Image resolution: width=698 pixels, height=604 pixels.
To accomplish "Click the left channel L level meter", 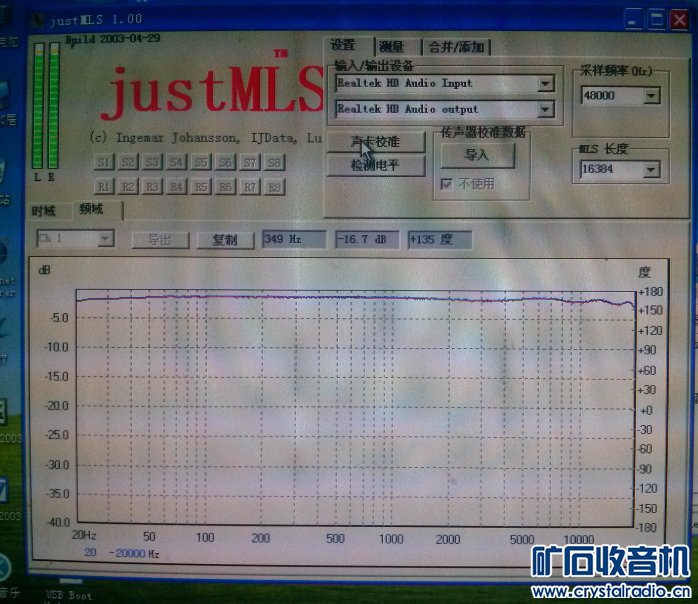I will (x=38, y=105).
